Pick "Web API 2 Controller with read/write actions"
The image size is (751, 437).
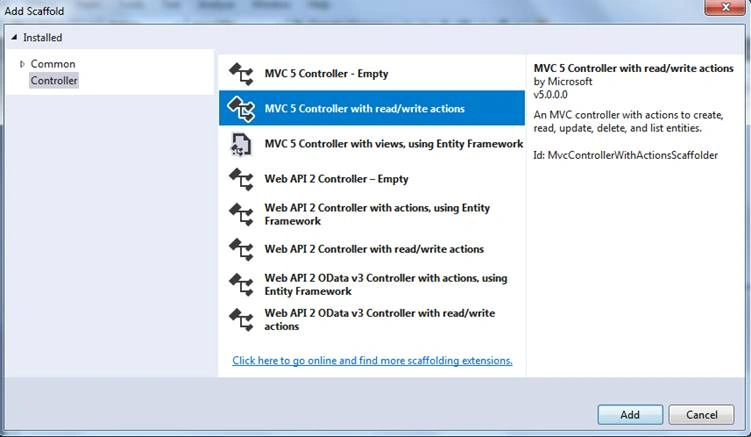point(372,249)
